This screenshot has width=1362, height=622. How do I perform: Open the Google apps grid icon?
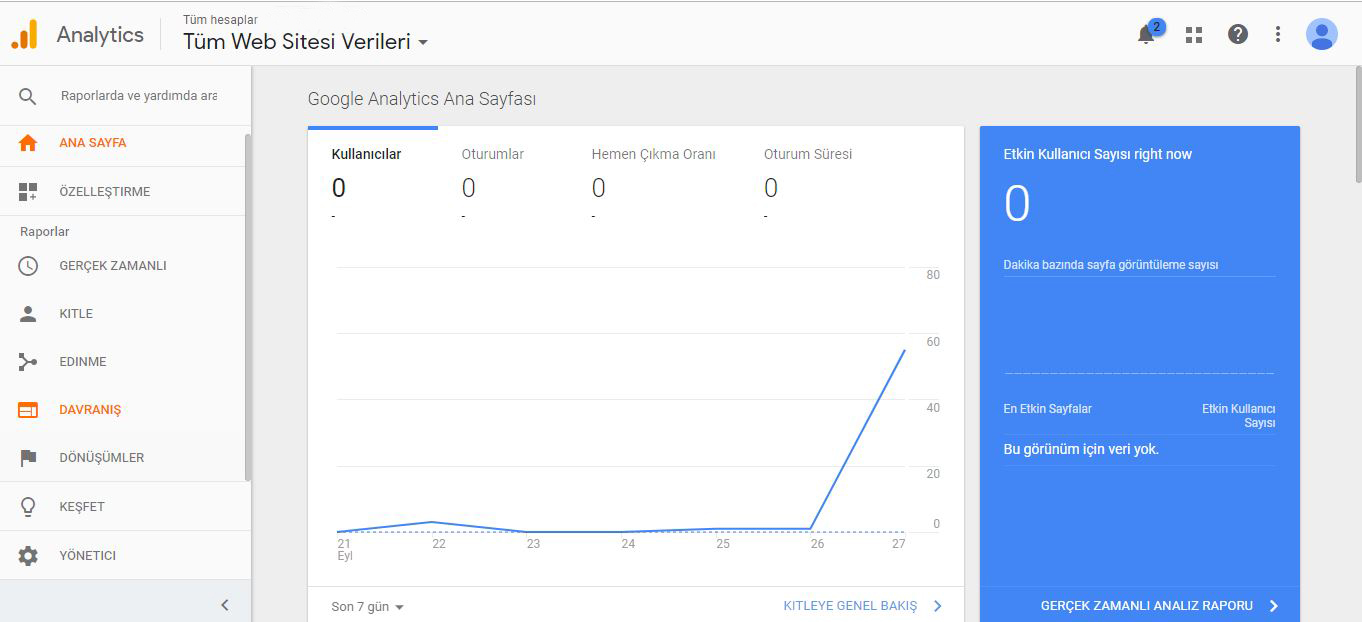tap(1194, 35)
